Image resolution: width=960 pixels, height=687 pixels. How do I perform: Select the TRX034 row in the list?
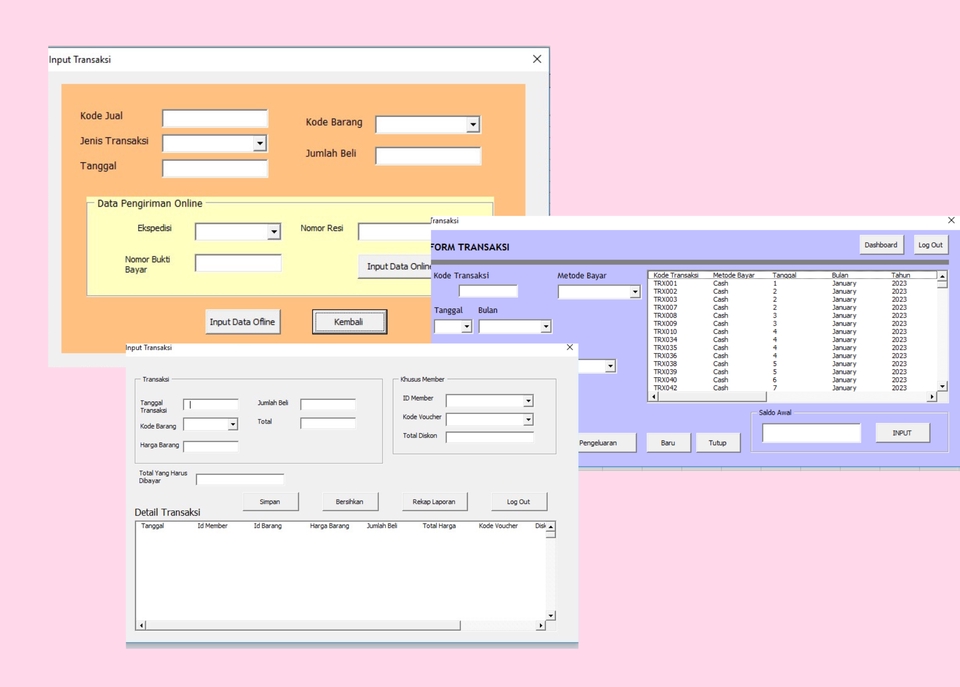coord(792,339)
